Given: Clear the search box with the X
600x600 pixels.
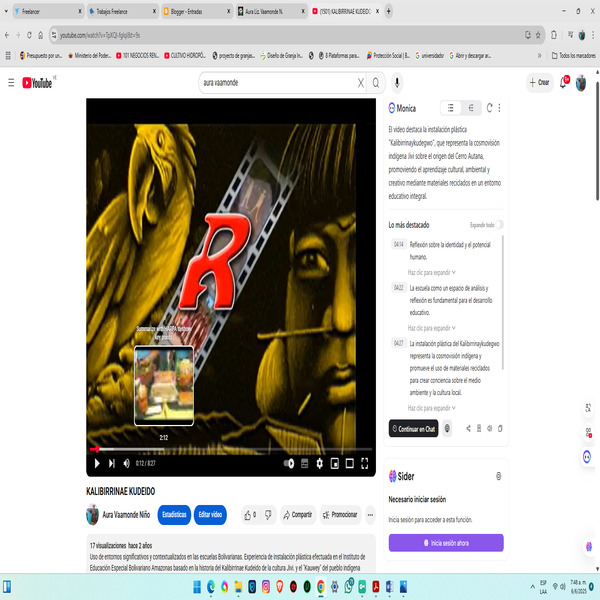Looking at the screenshot, I should (360, 83).
